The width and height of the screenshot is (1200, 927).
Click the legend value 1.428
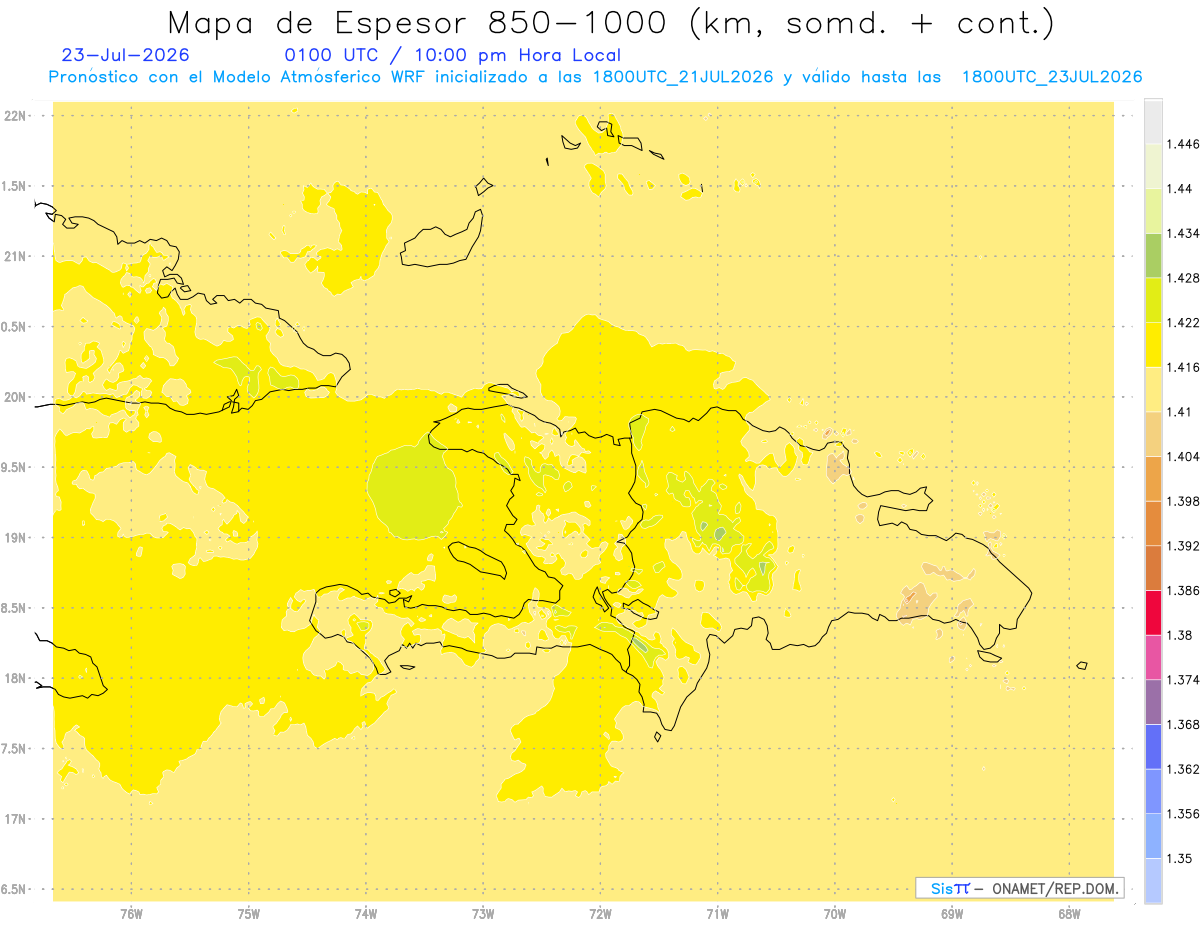(x=1185, y=278)
